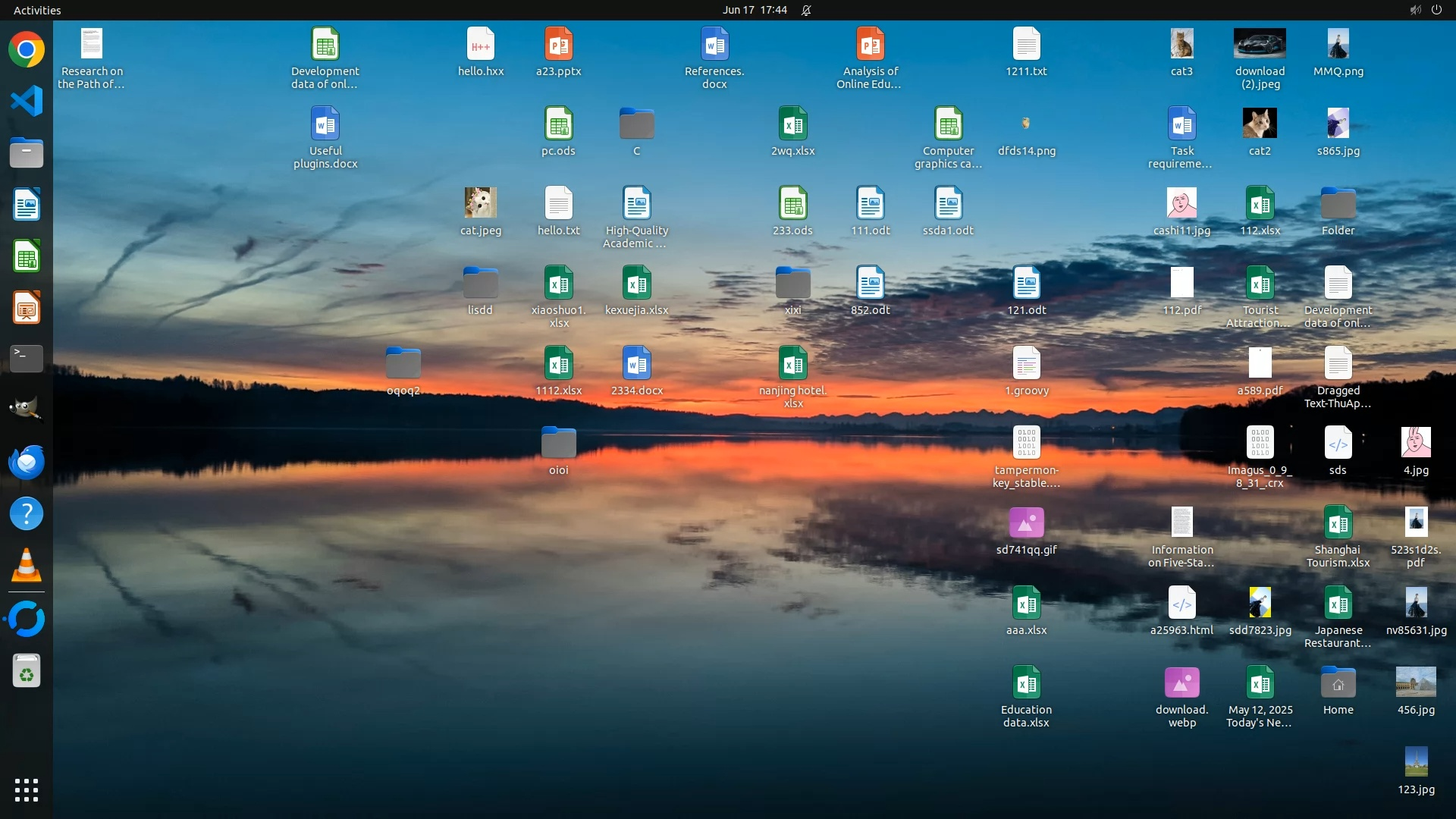This screenshot has width=1456, height=819.
Task: Open system menu via power icon
Action: [x=1436, y=10]
